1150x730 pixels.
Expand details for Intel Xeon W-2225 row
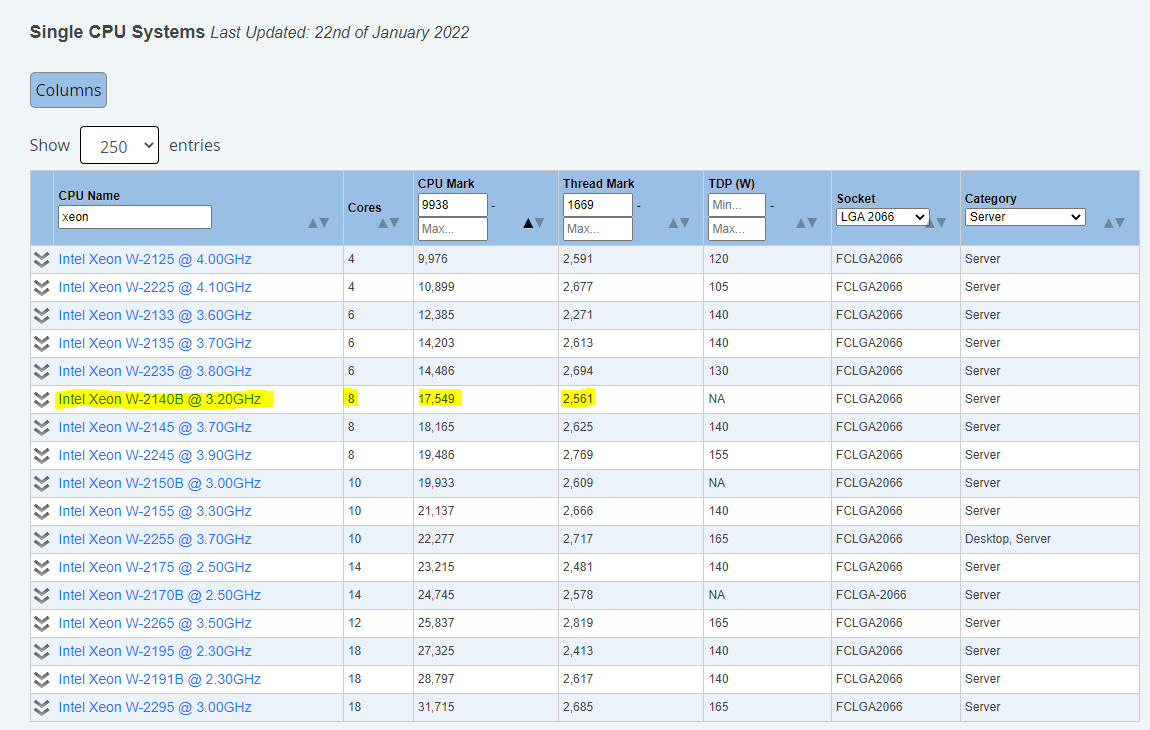41,288
